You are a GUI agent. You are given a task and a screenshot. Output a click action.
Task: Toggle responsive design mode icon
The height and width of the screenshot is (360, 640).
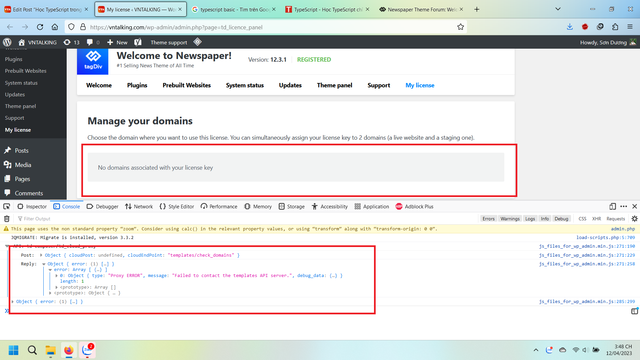[x=612, y=207]
